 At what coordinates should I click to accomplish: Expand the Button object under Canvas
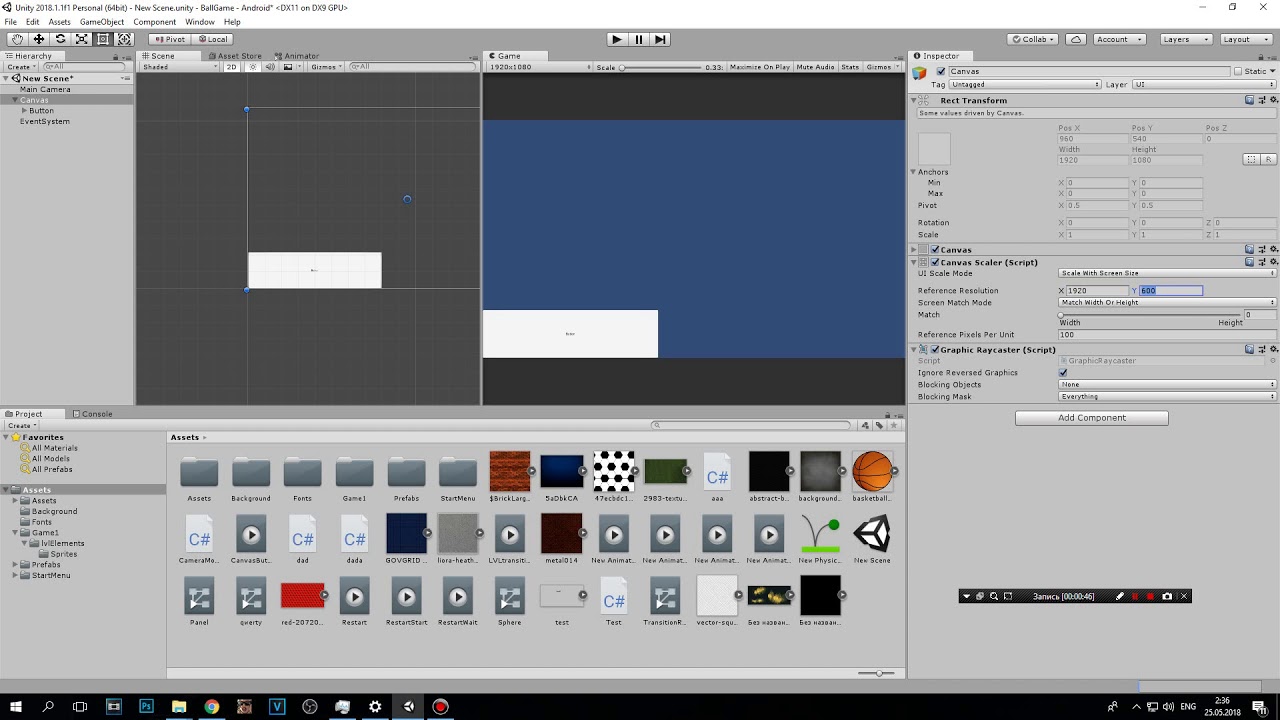coord(22,110)
